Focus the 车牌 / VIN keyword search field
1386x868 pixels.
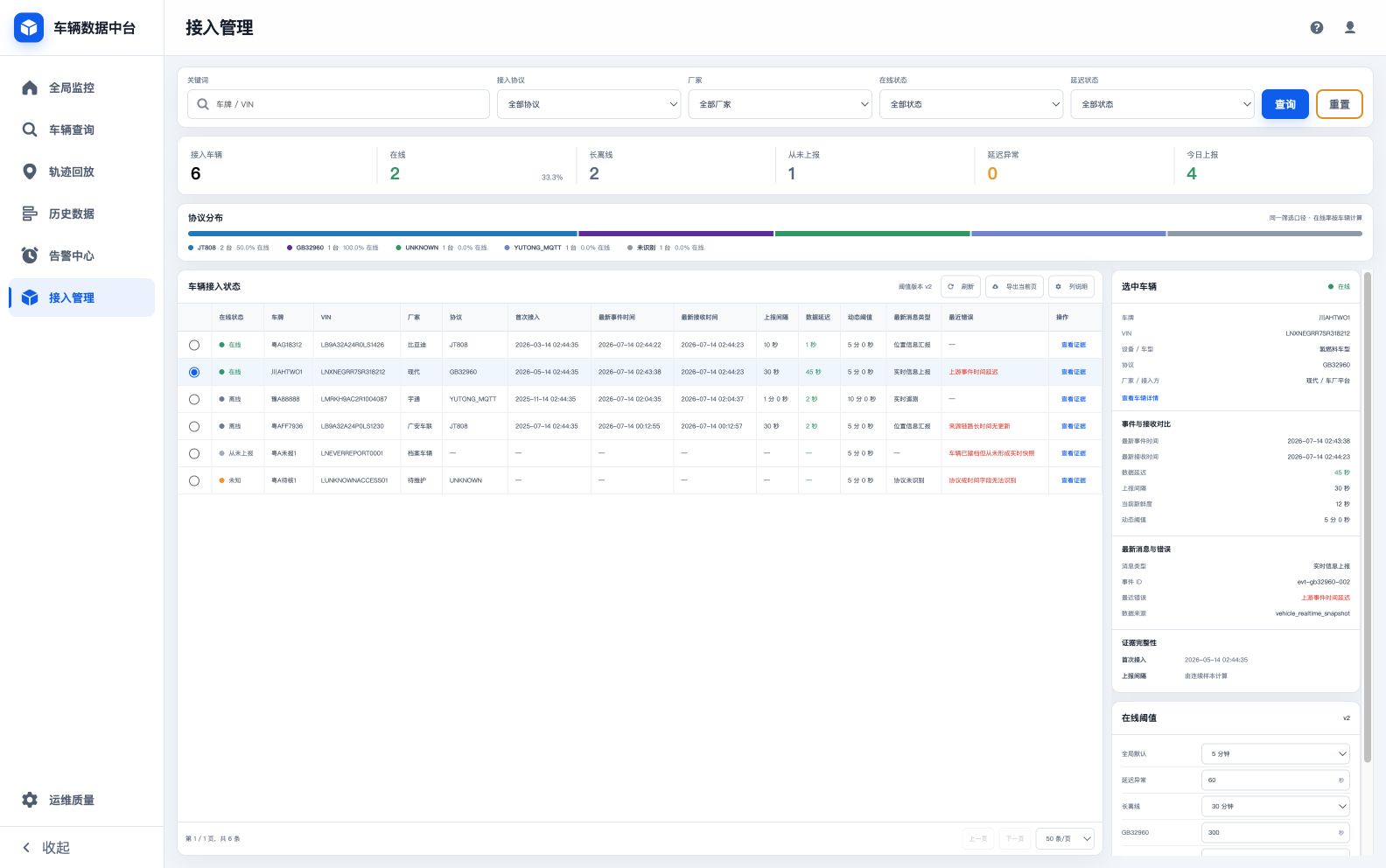(339, 104)
